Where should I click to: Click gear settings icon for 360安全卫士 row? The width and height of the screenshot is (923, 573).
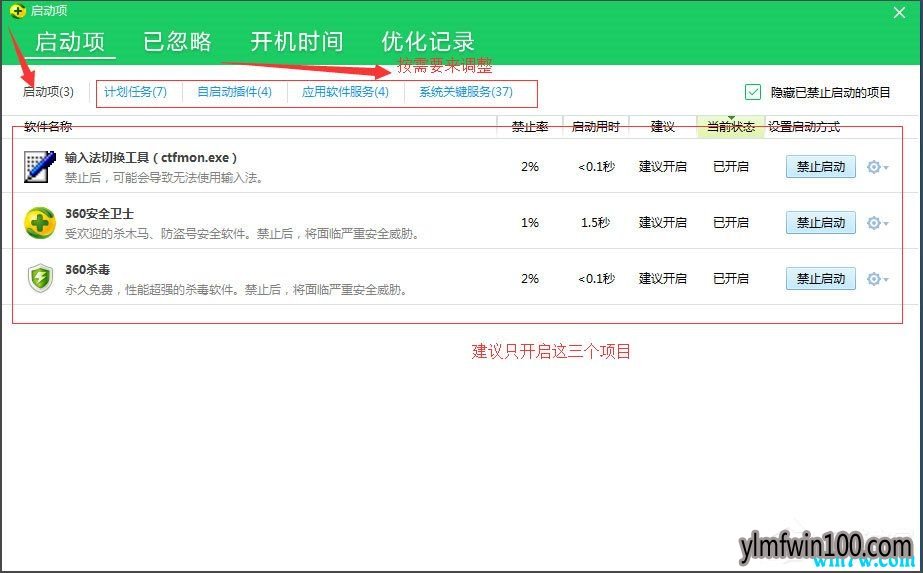(x=873, y=223)
